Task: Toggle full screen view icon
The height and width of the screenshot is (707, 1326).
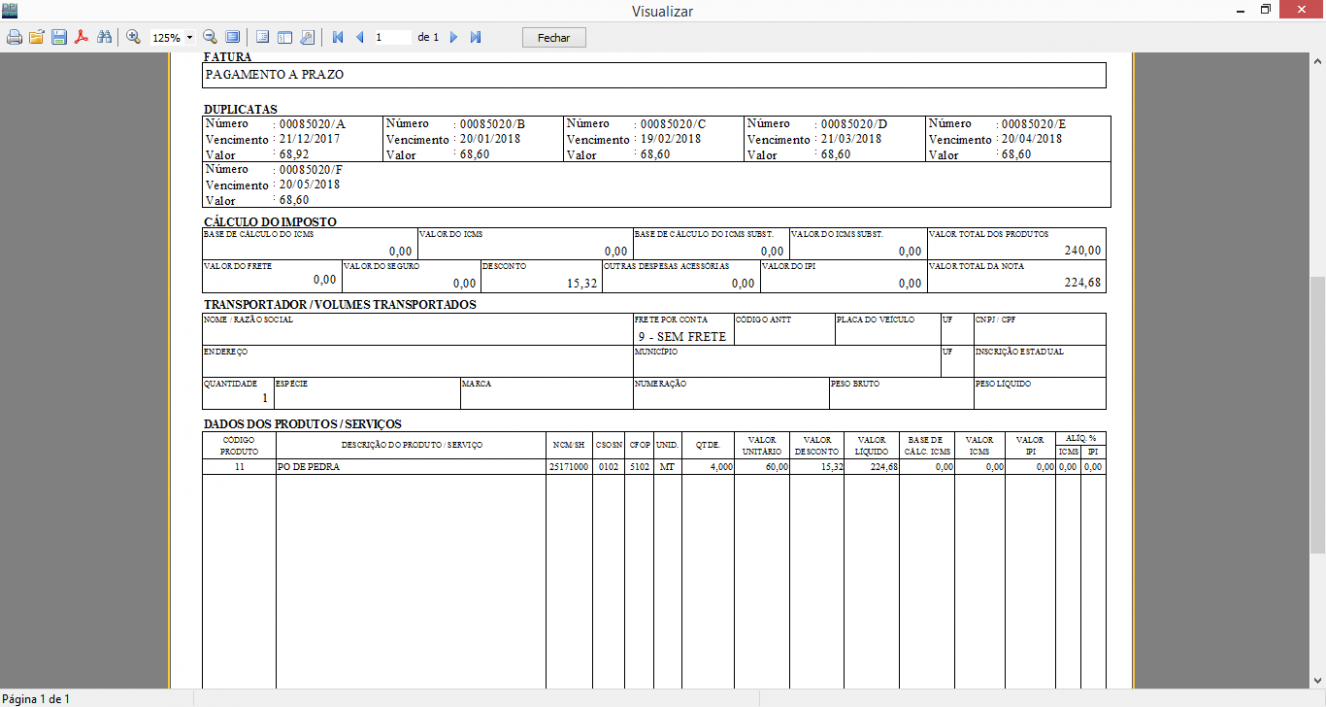Action: 232,37
